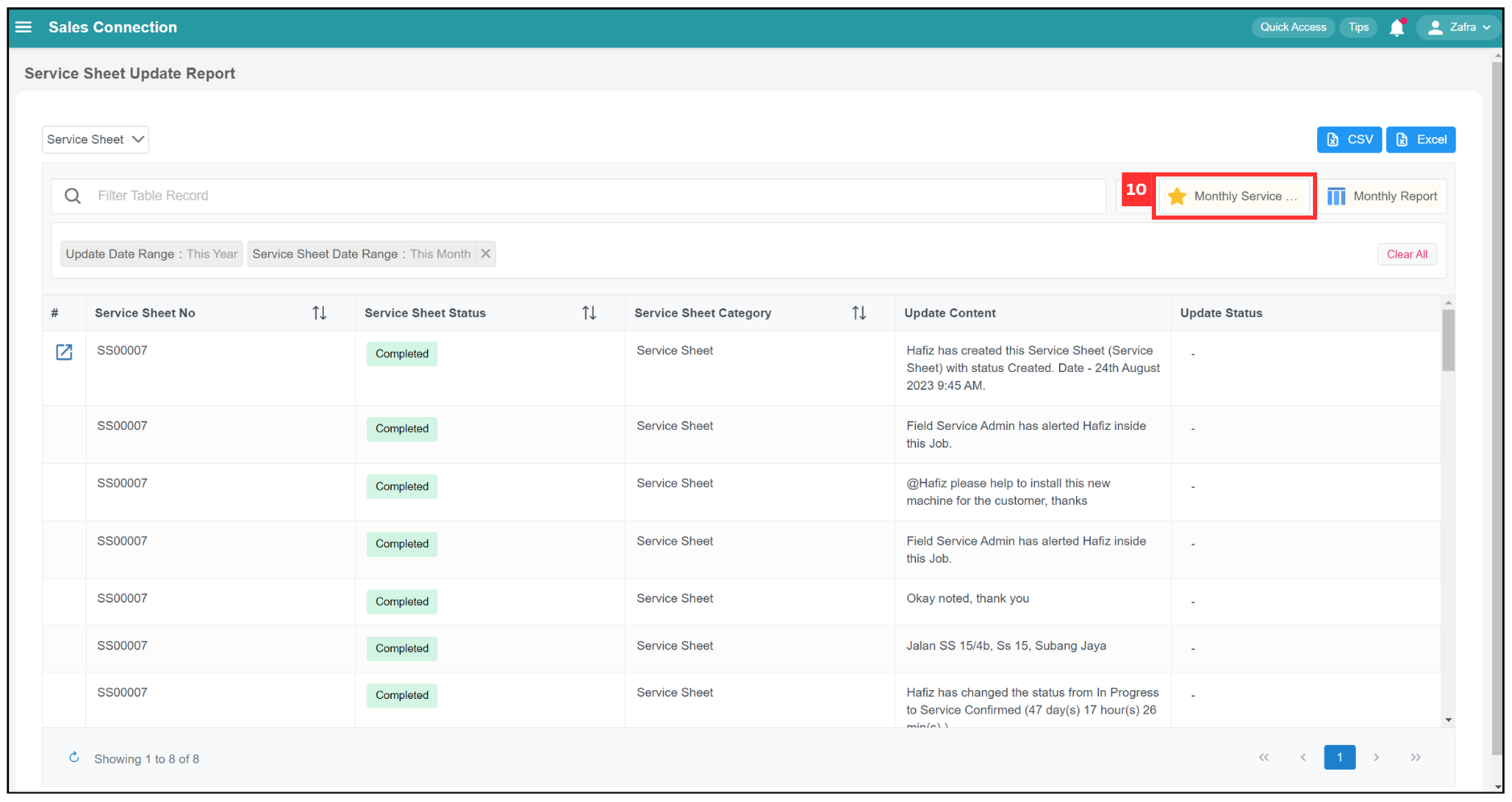Click the 'Hafiz has created this Service Sheet' cell
The width and height of the screenshot is (1512, 802).
(x=1033, y=368)
